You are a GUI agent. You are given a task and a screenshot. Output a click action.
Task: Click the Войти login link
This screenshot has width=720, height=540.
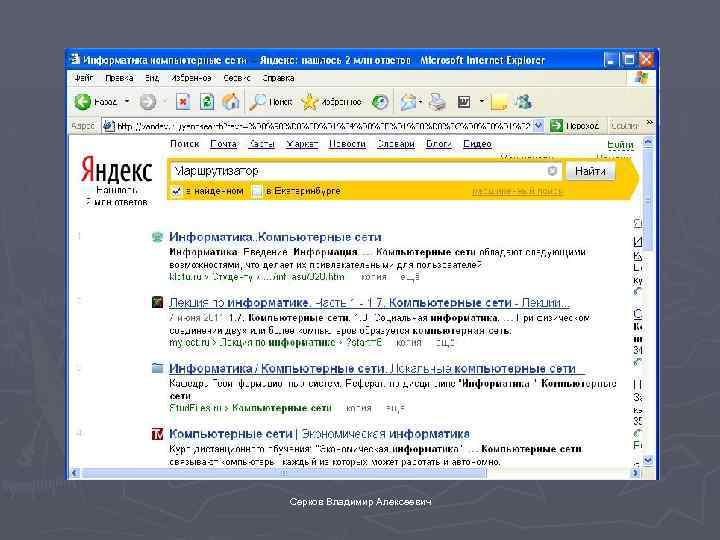620,145
